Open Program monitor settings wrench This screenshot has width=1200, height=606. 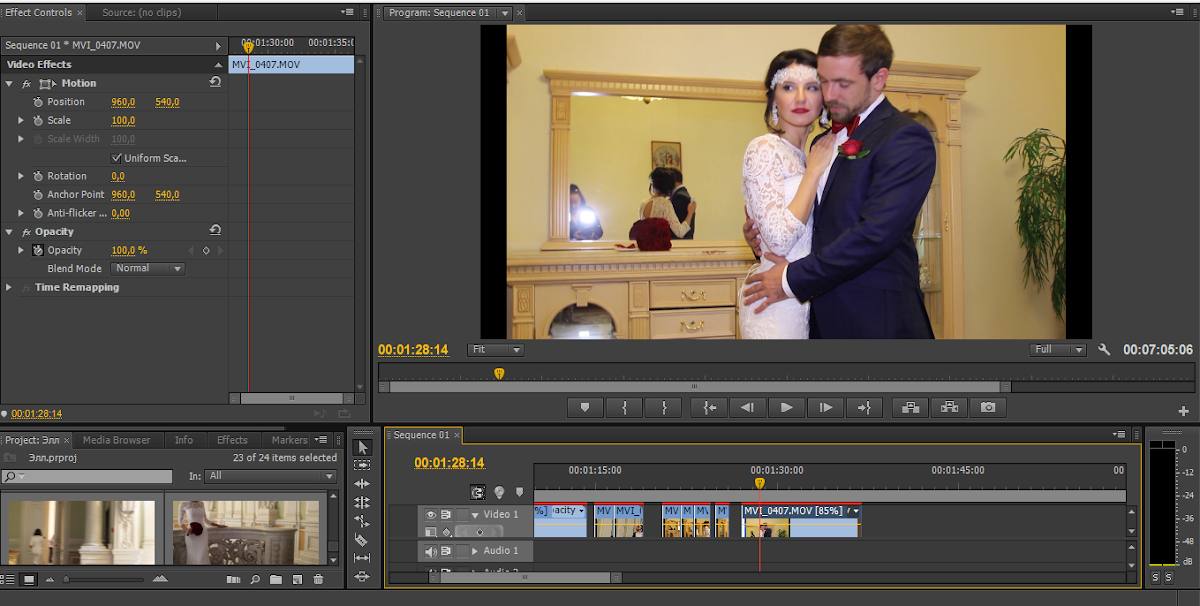click(1104, 350)
